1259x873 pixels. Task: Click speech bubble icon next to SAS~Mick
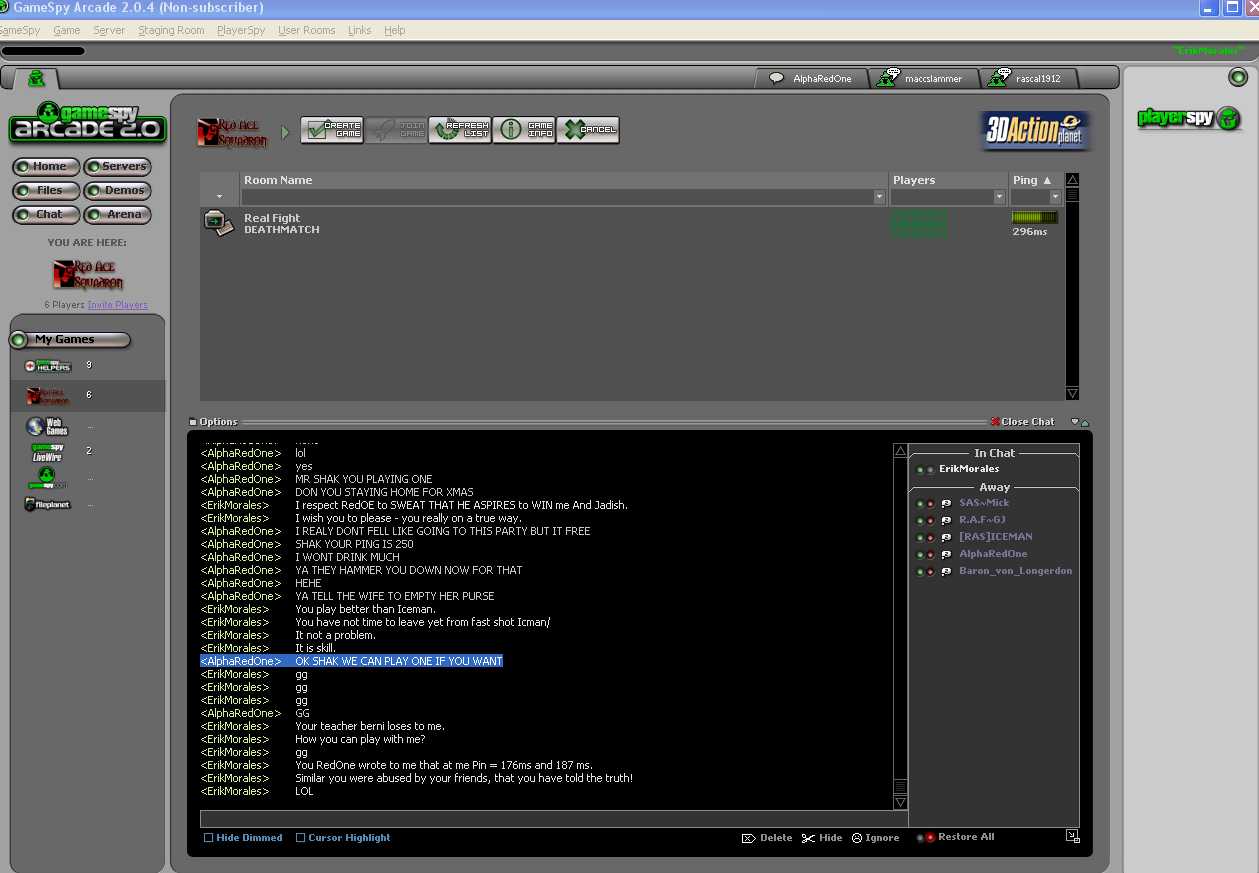[946, 504]
